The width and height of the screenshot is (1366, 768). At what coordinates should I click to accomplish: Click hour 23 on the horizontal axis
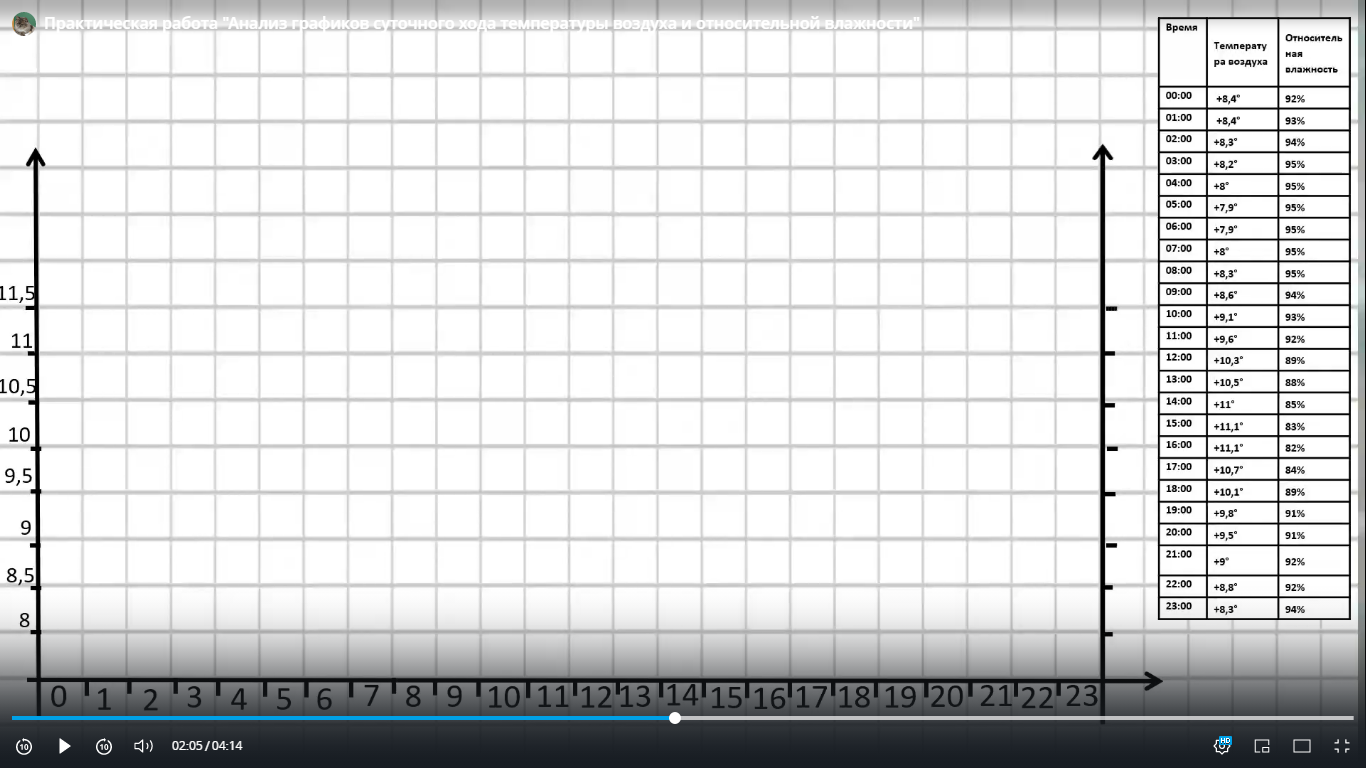click(1081, 695)
